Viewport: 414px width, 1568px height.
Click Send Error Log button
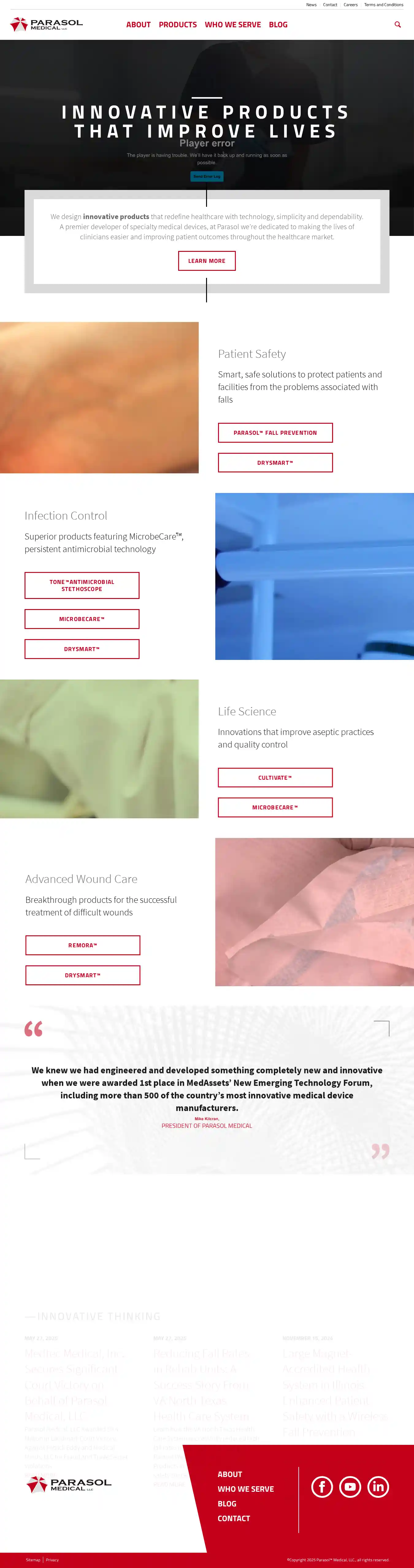207,176
